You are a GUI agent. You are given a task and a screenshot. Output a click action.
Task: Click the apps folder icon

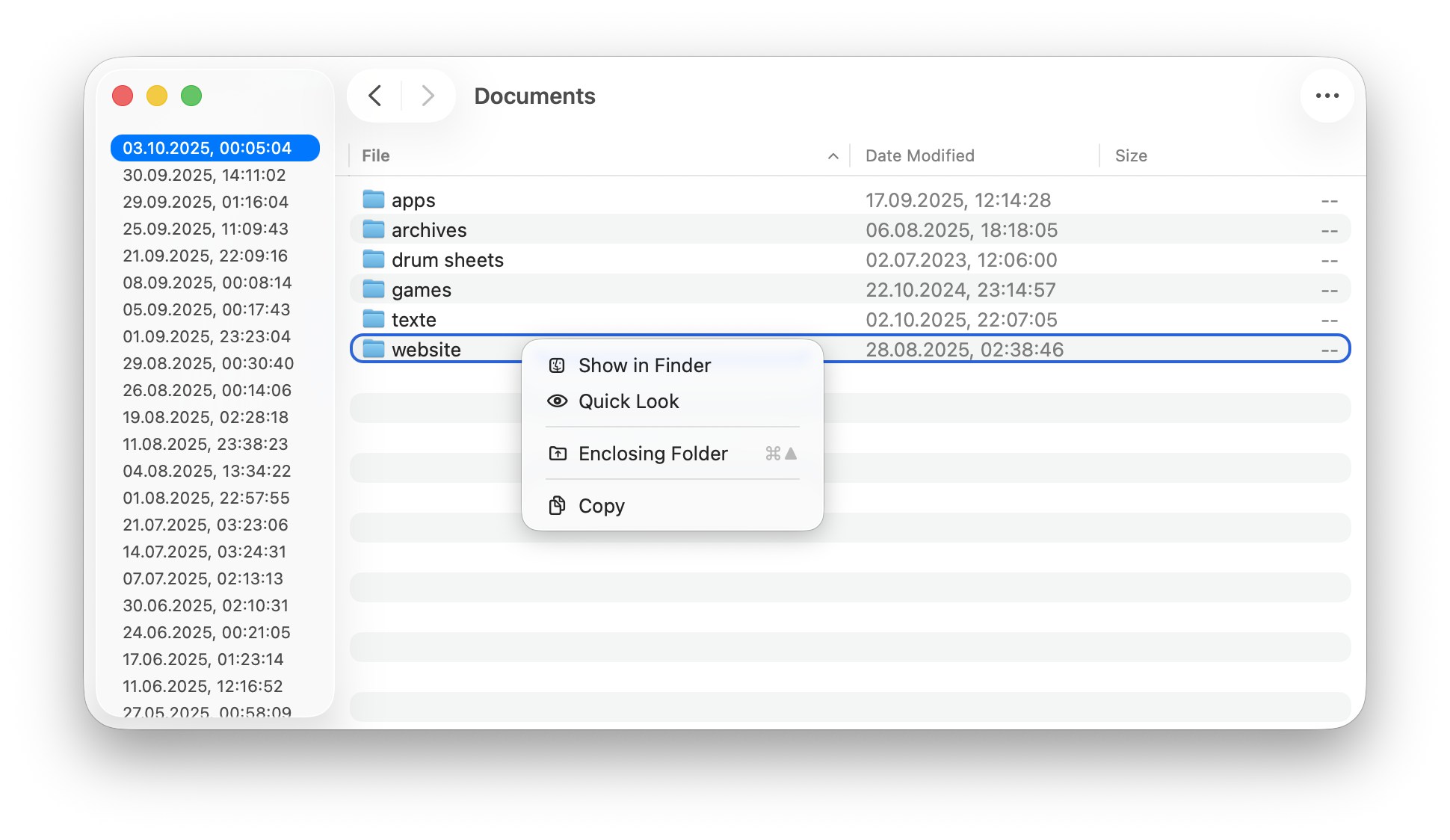point(373,200)
